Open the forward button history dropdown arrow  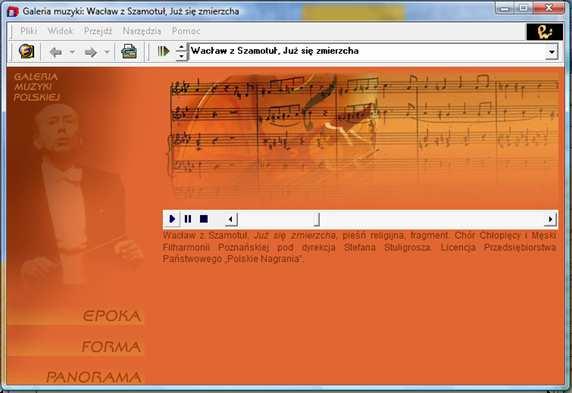coord(107,52)
